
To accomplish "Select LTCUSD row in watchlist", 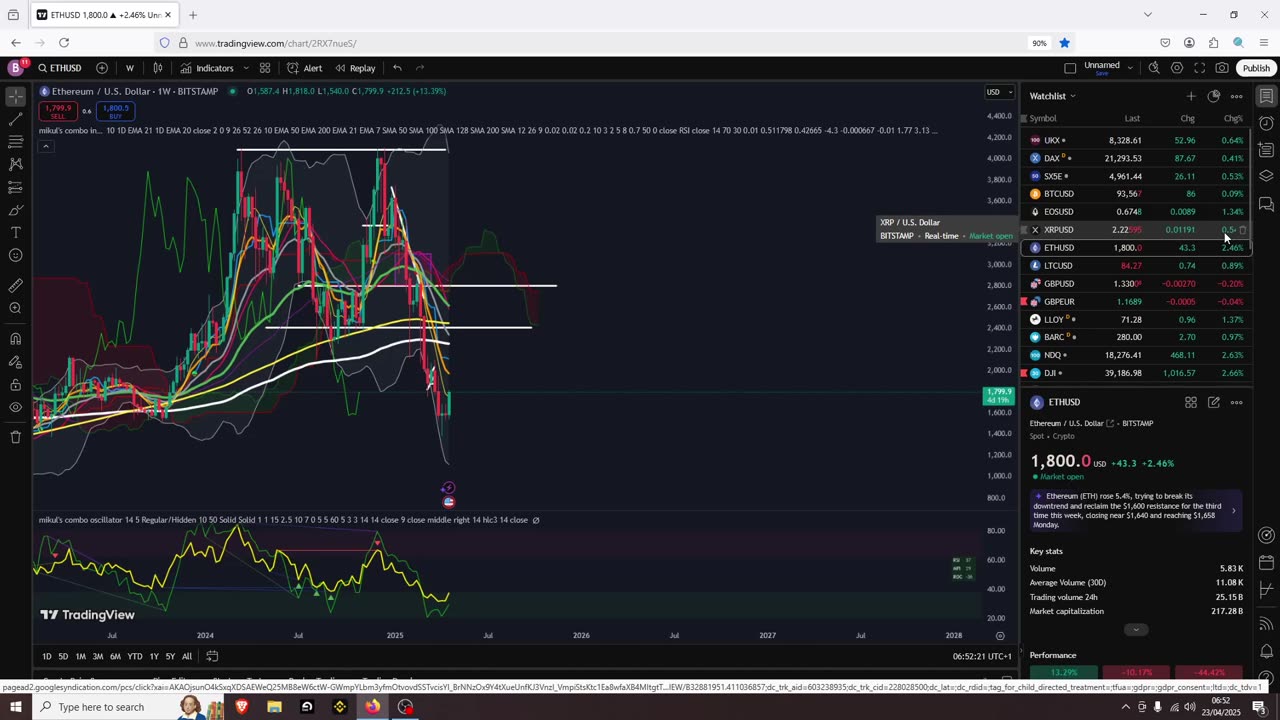I will 1136,266.
